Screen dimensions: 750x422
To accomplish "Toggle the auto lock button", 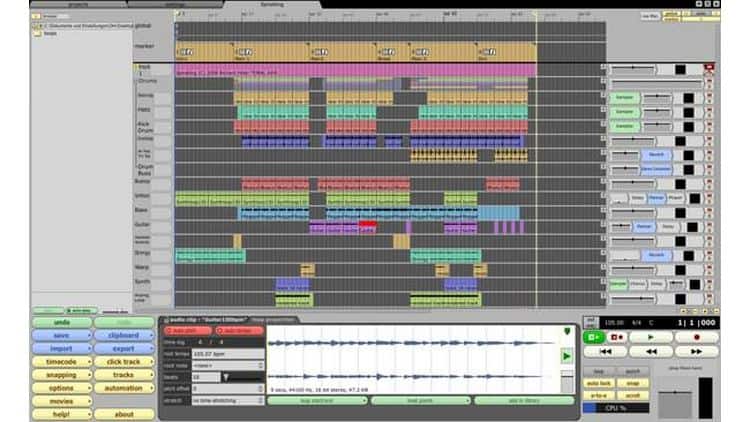I will 599,383.
